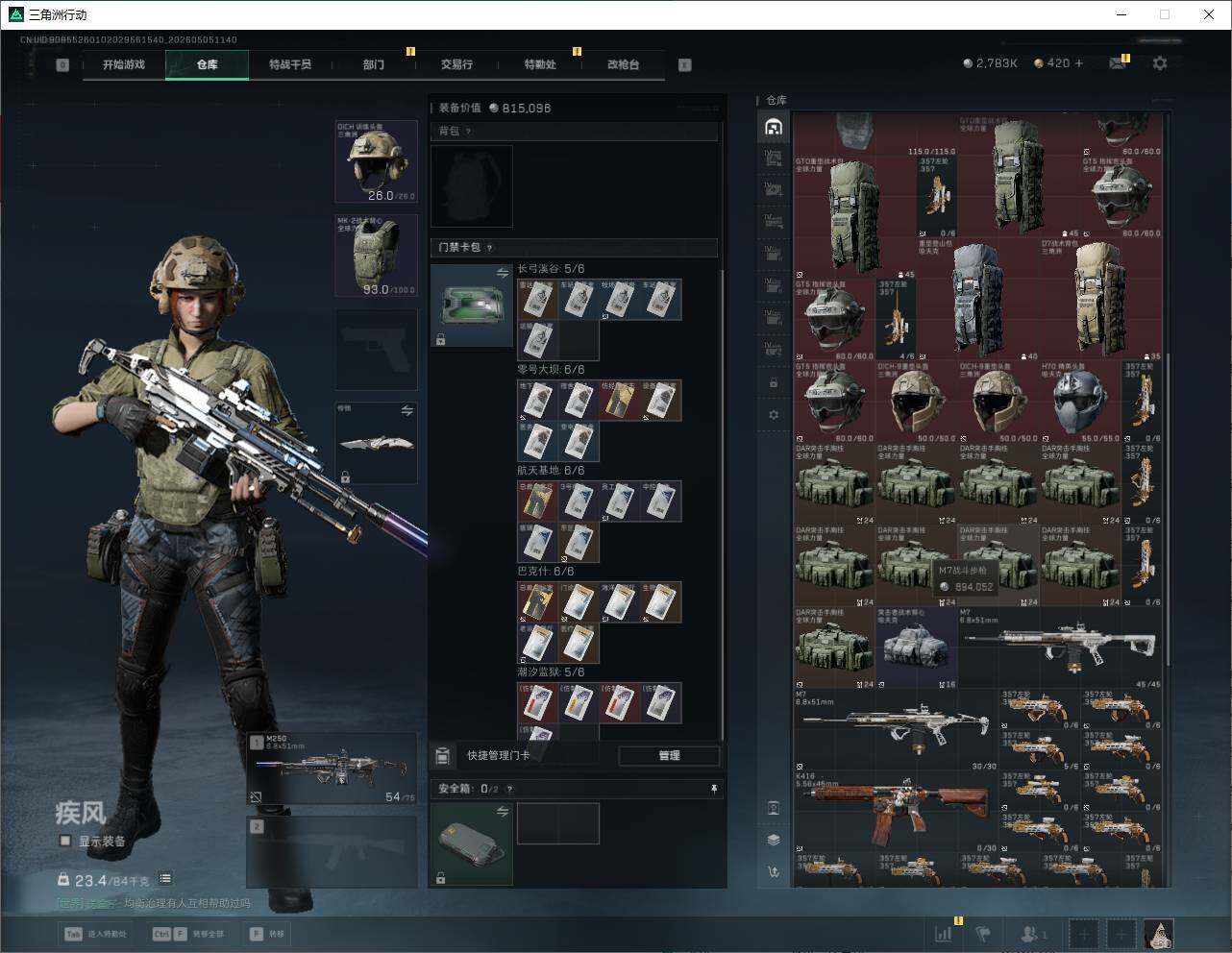
Task: Click the trash bin icon beside 快捷管理门卡
Action: pos(442,756)
